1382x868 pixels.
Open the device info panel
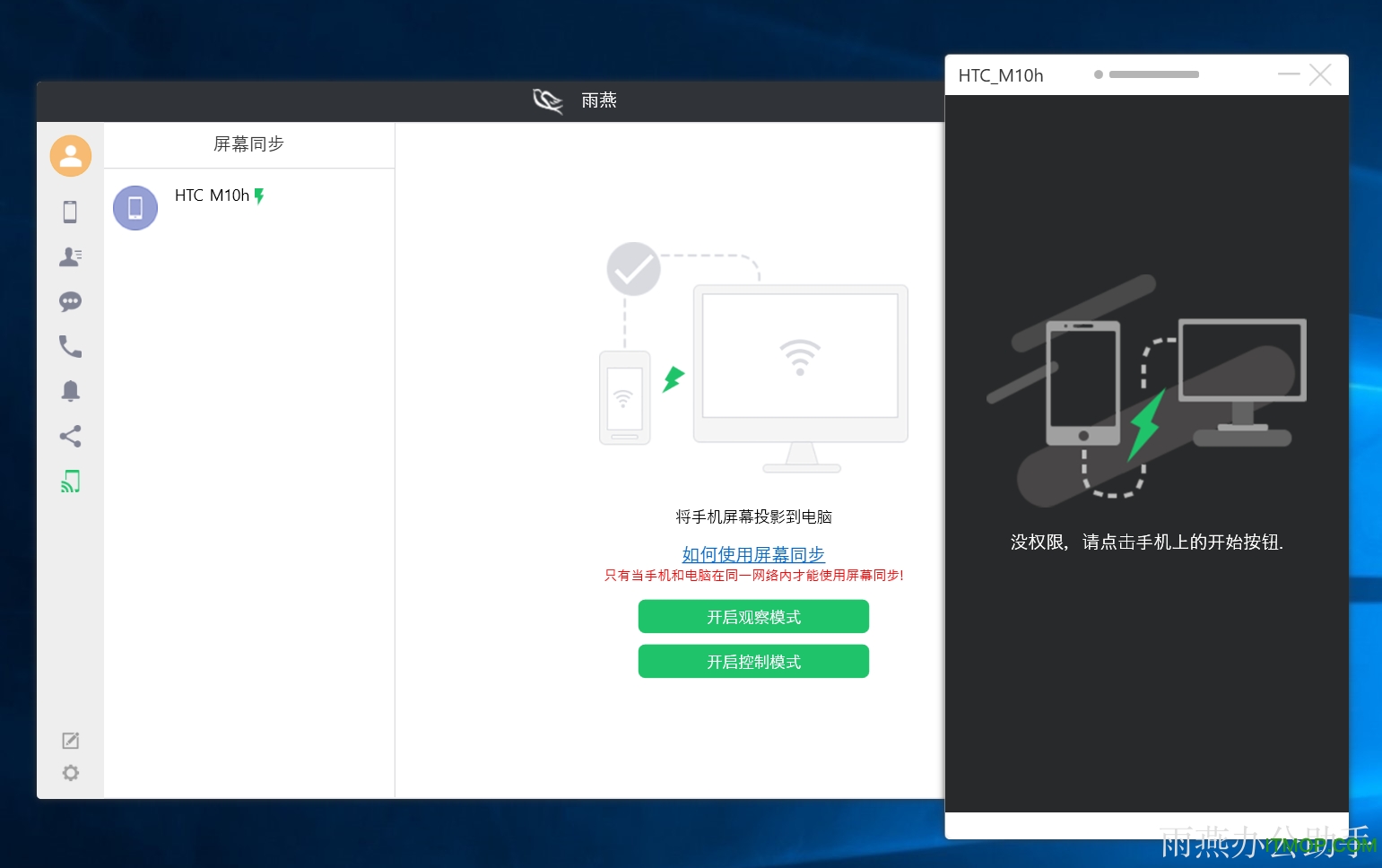click(x=70, y=212)
